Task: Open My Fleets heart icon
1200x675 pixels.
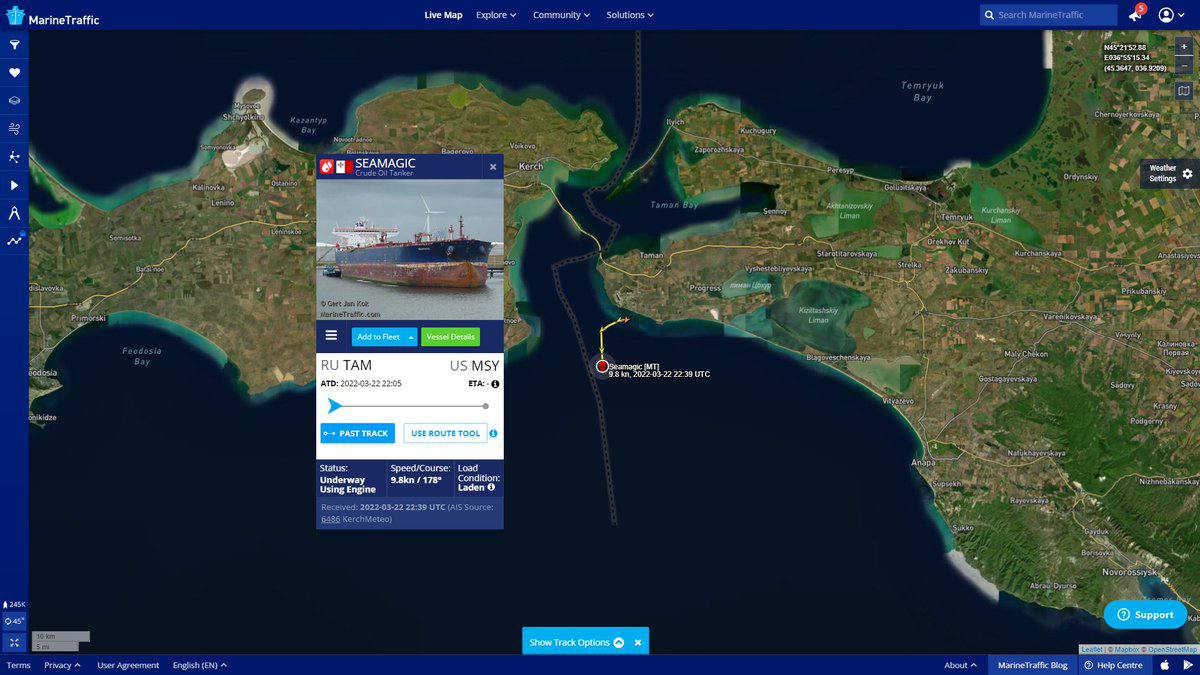Action: 14,73
